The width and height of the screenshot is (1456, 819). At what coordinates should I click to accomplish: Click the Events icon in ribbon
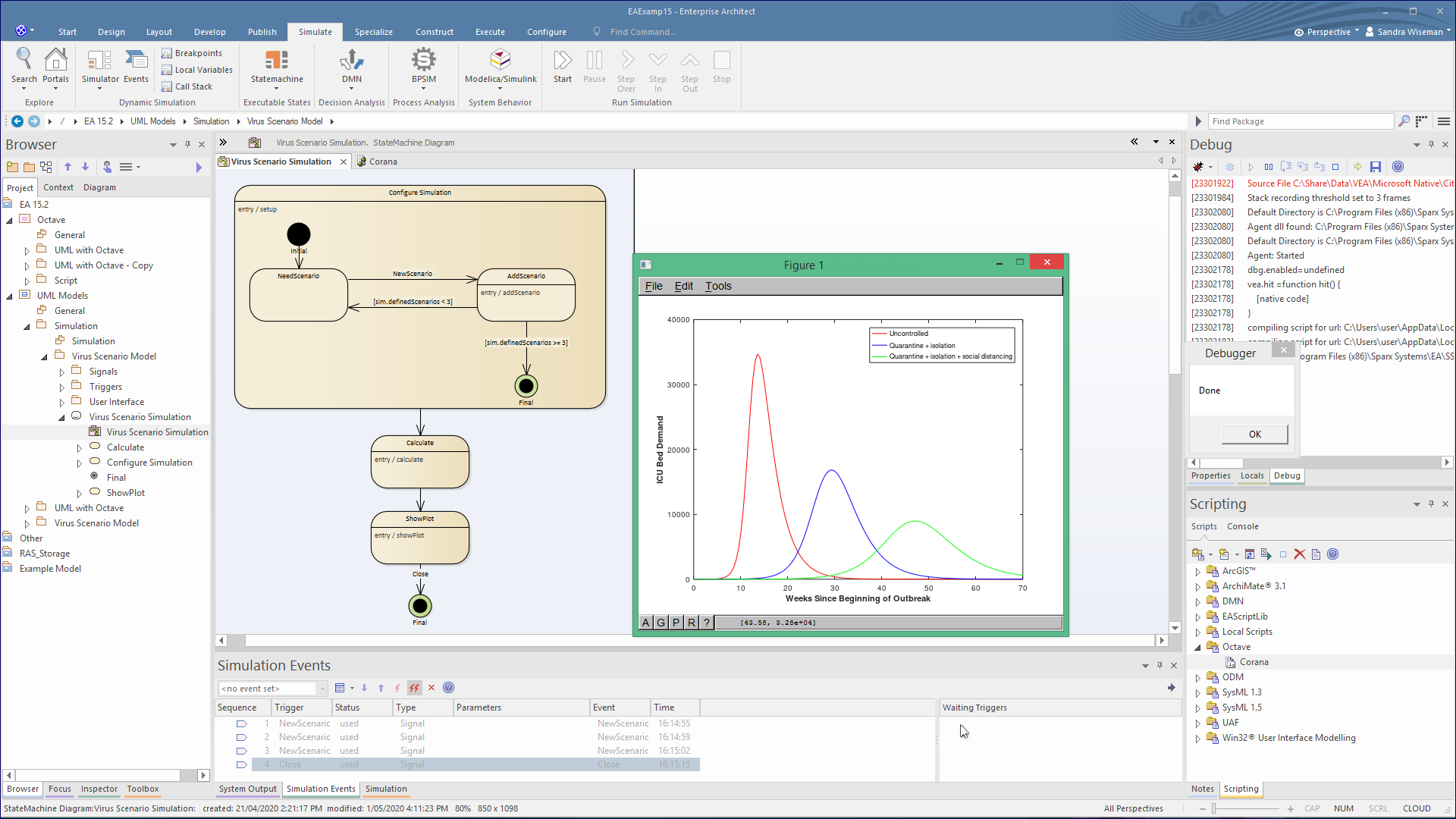click(x=136, y=61)
